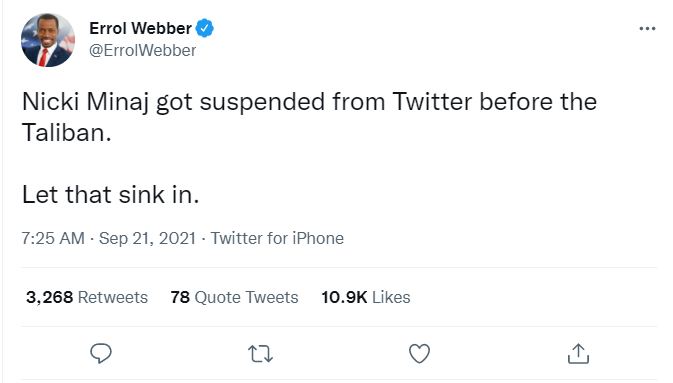View the 3,268 Retweets list
673x383 pixels.
(87, 297)
